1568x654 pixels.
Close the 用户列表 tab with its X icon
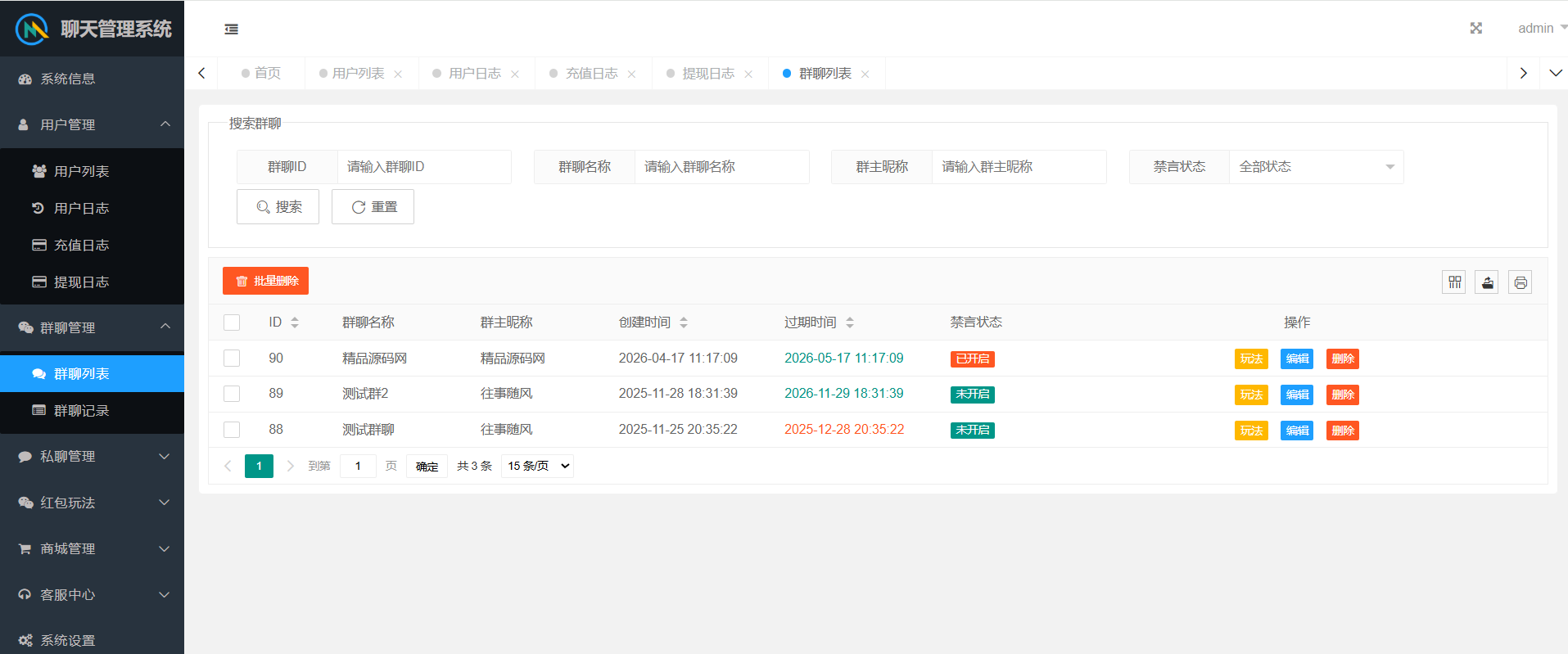398,74
